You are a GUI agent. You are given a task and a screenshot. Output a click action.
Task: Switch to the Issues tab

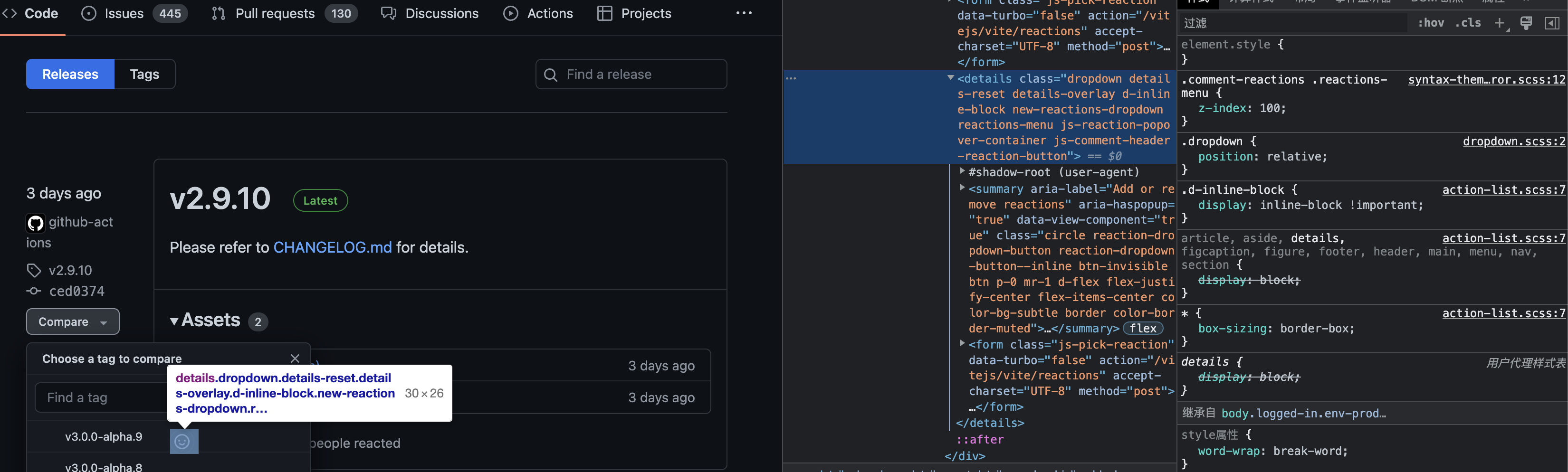pos(134,13)
